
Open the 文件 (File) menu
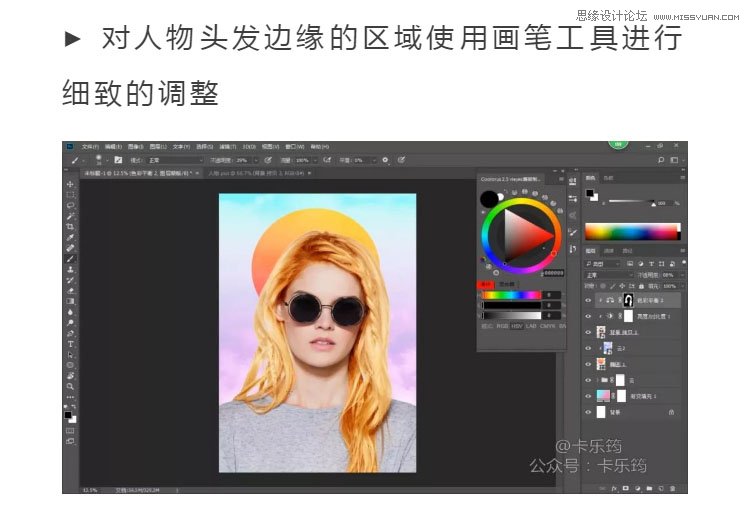pyautogui.click(x=89, y=146)
